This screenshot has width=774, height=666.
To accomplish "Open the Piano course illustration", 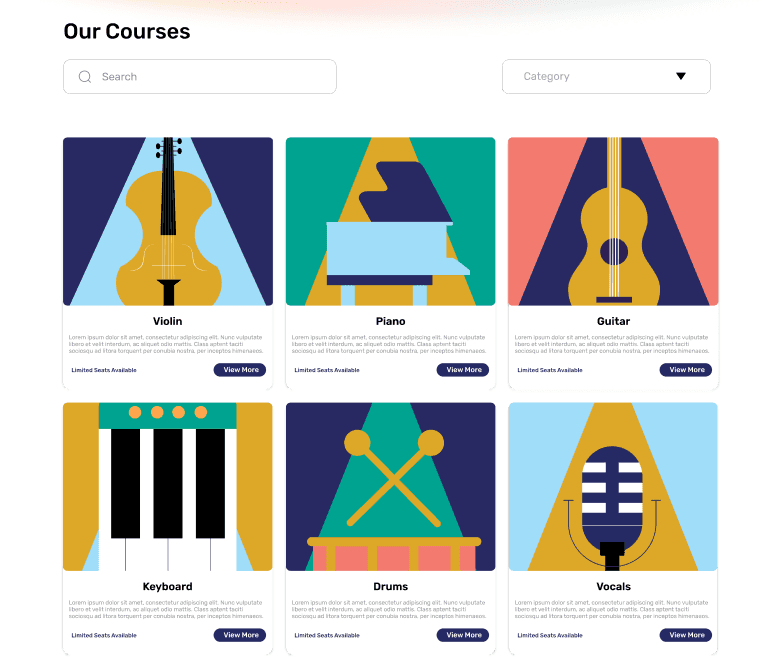I will pyautogui.click(x=390, y=221).
